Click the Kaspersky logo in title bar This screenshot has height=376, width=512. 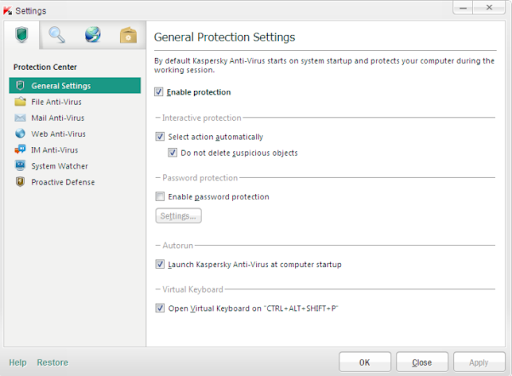[7, 11]
